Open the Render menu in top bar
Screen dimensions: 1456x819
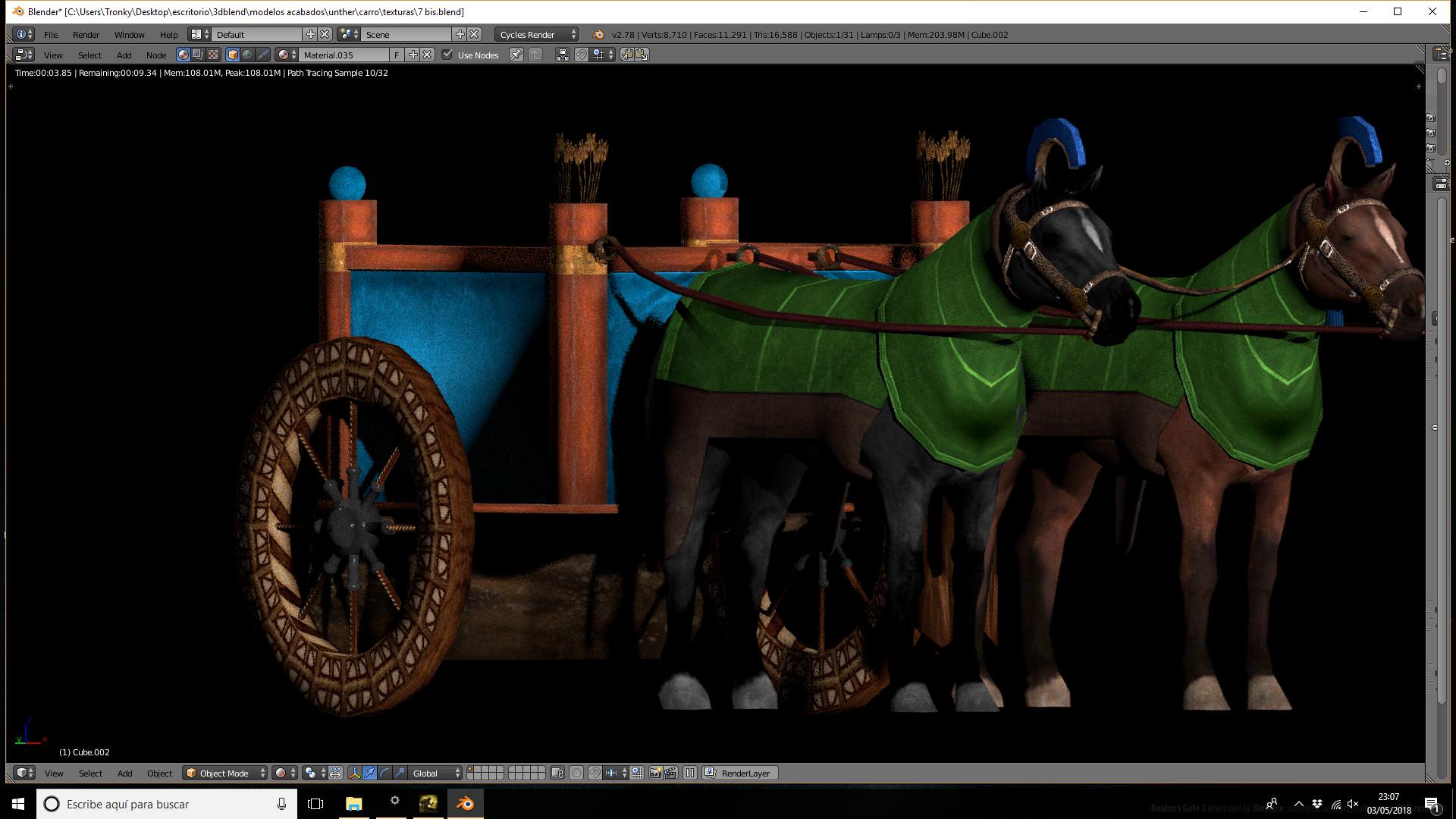86,34
